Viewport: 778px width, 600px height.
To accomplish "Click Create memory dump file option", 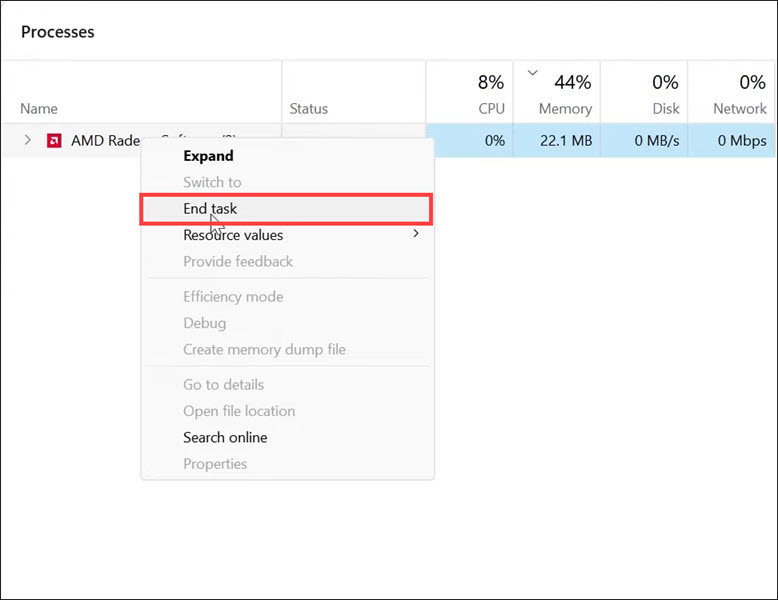I will (264, 350).
